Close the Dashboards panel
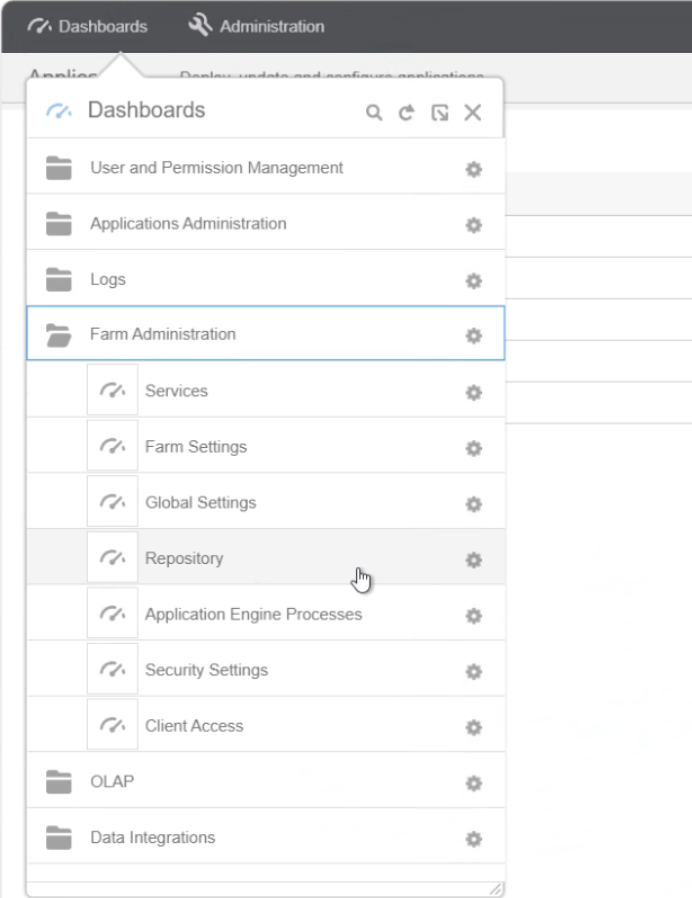Screen dimensions: 692x898 click(473, 112)
